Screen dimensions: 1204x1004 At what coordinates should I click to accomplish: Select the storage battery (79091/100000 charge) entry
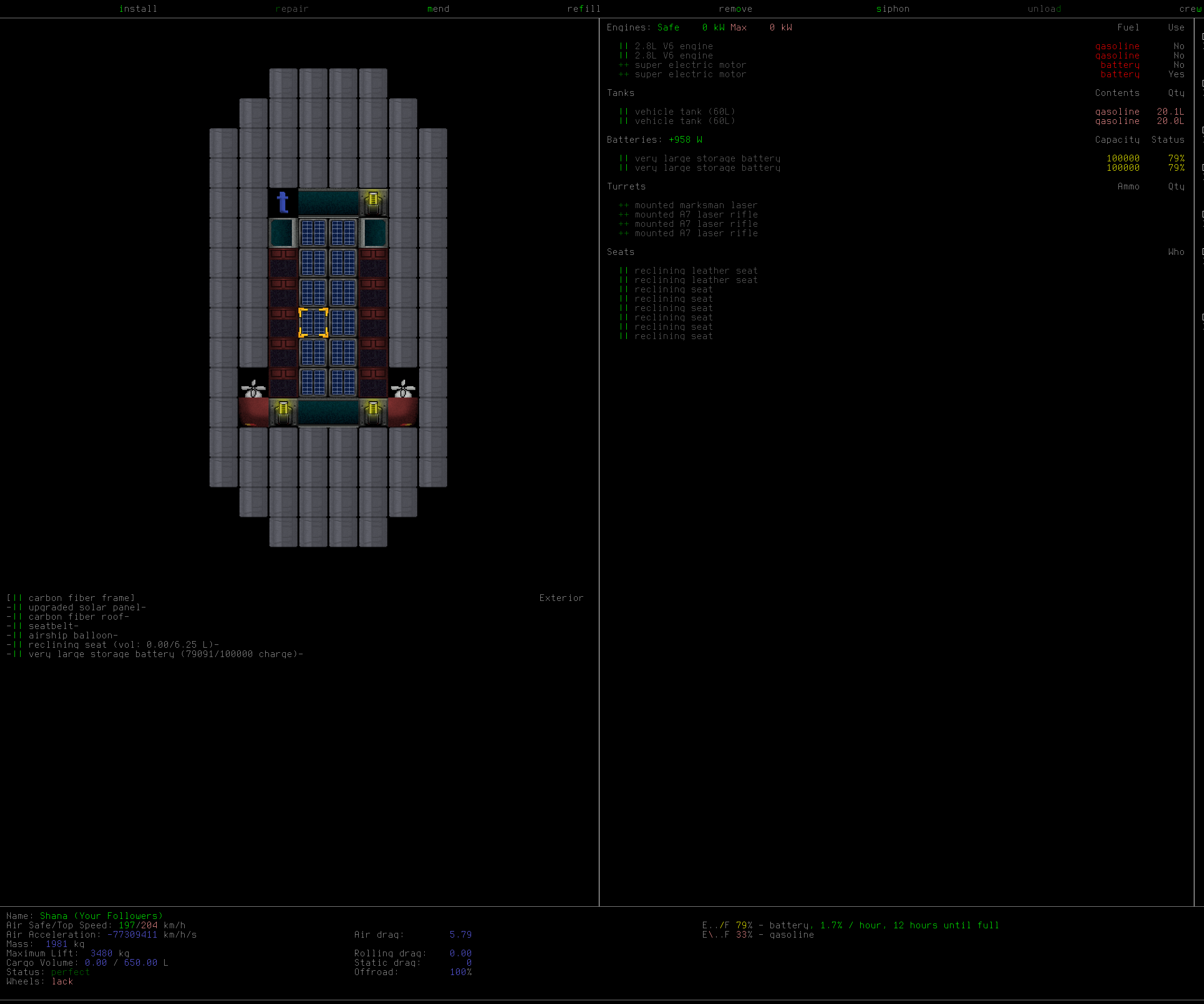click(155, 654)
